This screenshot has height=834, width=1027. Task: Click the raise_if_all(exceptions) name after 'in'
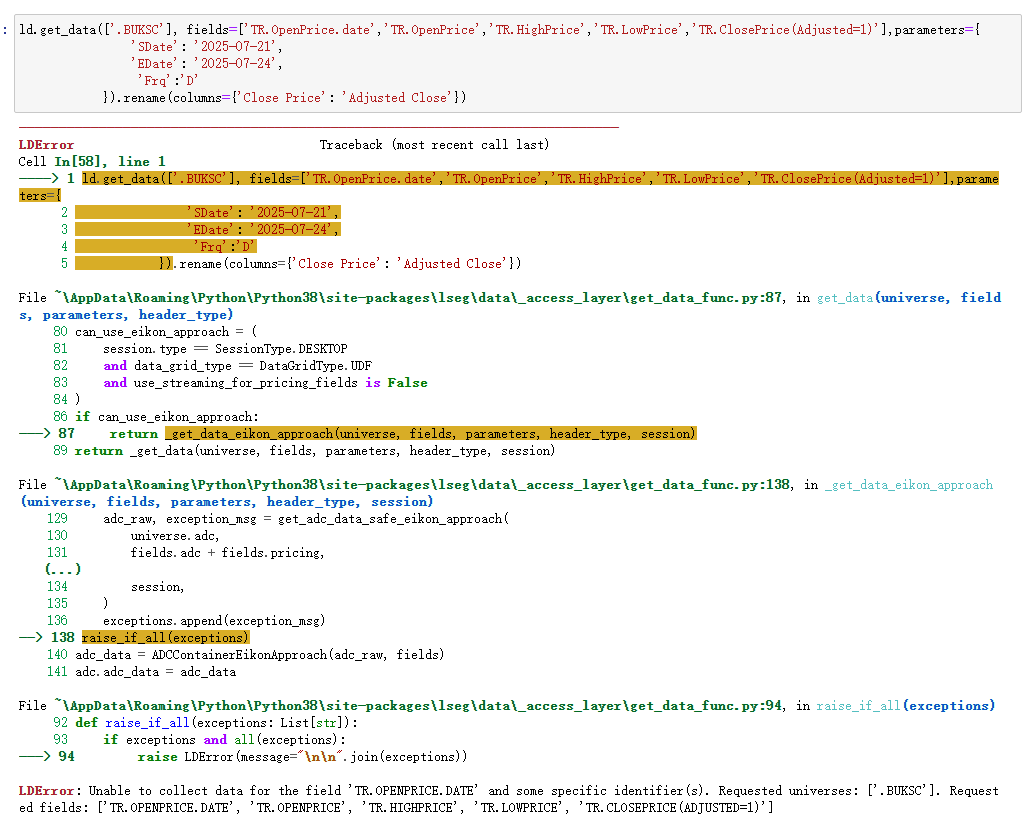tap(905, 707)
